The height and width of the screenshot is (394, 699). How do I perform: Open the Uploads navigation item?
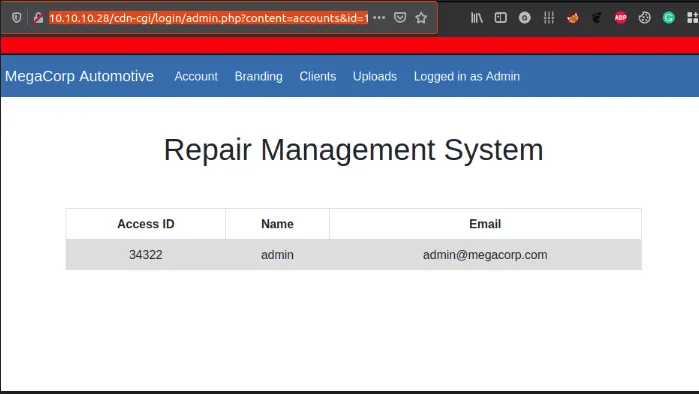(375, 76)
